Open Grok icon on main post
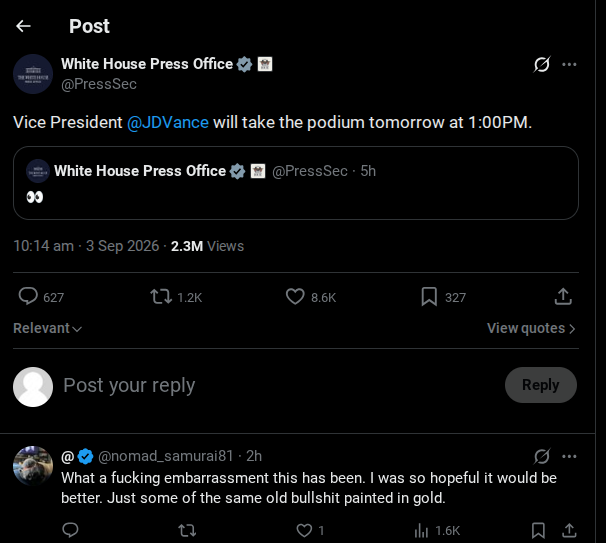This screenshot has width=606, height=543. click(541, 65)
